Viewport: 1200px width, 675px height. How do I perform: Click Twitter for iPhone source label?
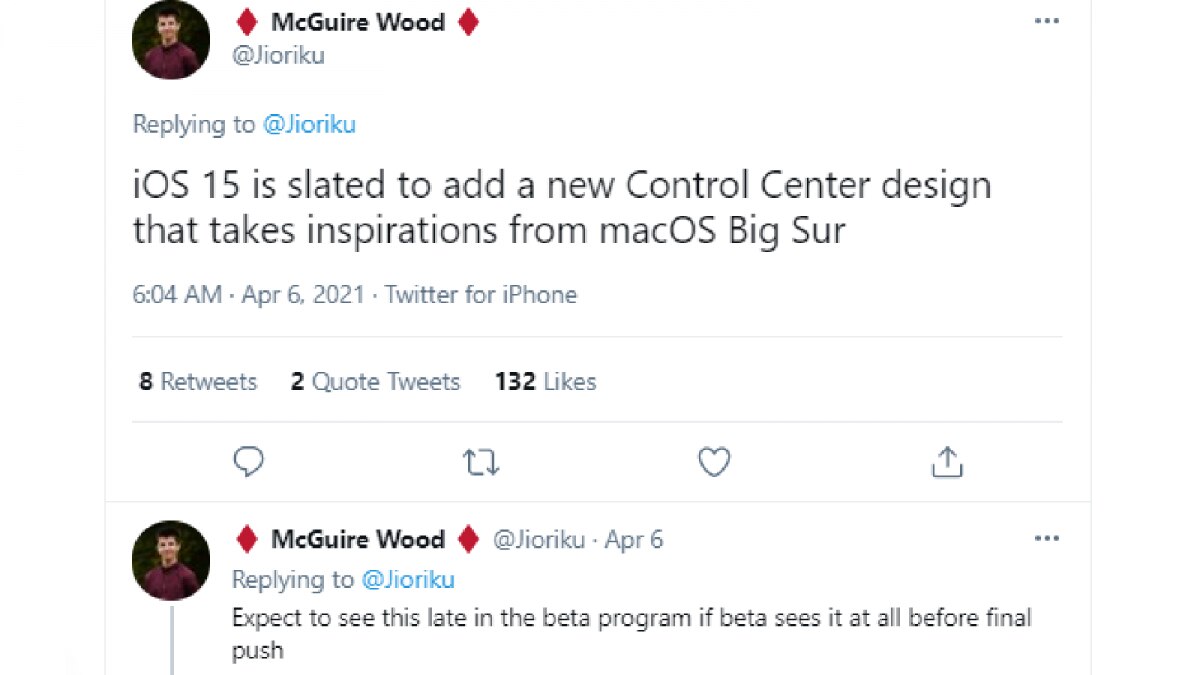[481, 295]
